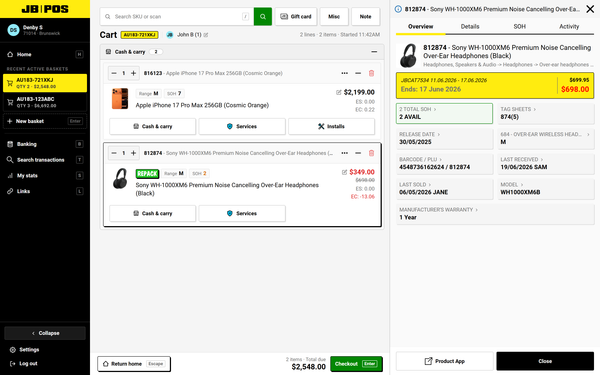The height and width of the screenshot is (375, 600).
Task: Focus the Search SKU or scan field
Action: coord(177,16)
